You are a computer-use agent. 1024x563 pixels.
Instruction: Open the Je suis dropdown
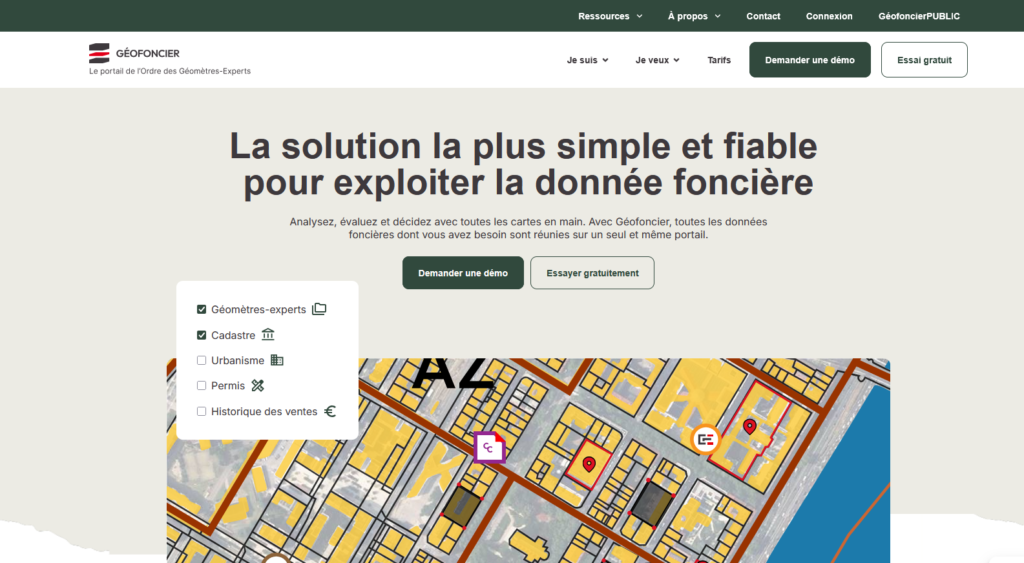[x=587, y=60]
